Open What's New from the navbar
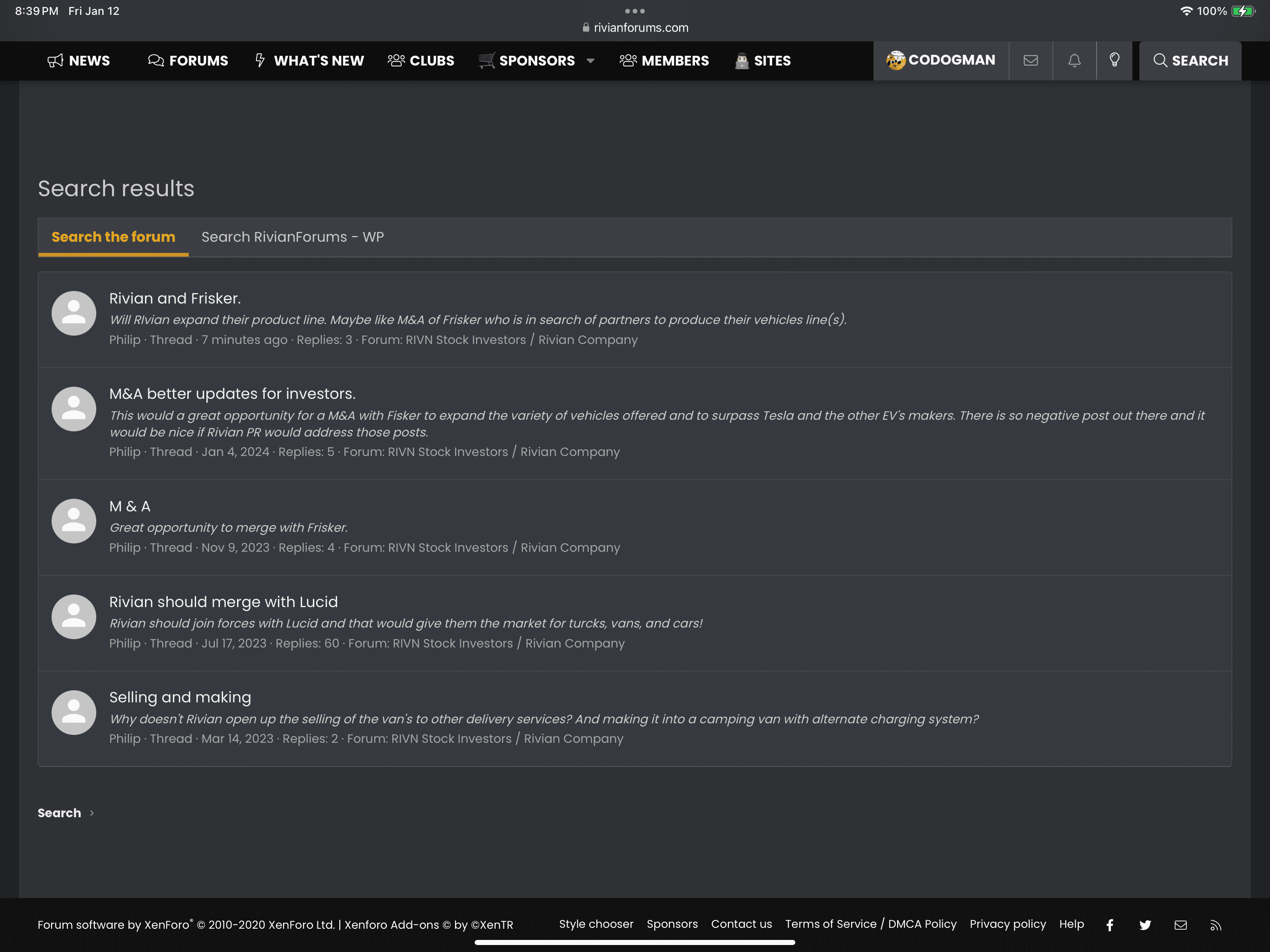Viewport: 1270px width, 952px height. (x=309, y=60)
